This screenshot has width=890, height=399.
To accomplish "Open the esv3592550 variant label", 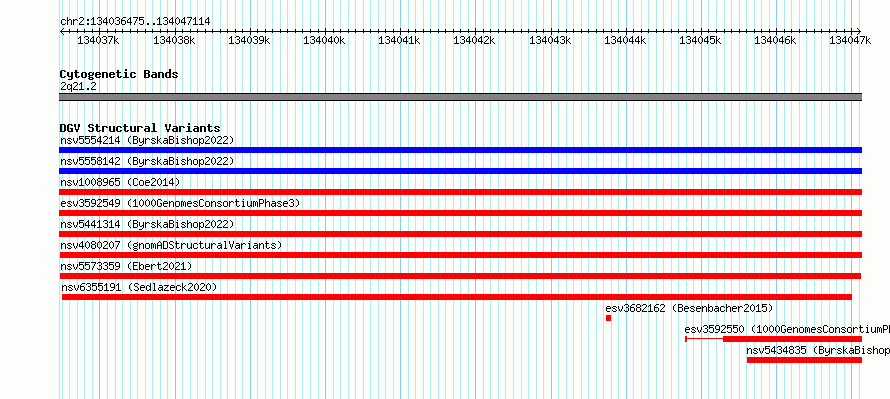I will [787, 329].
